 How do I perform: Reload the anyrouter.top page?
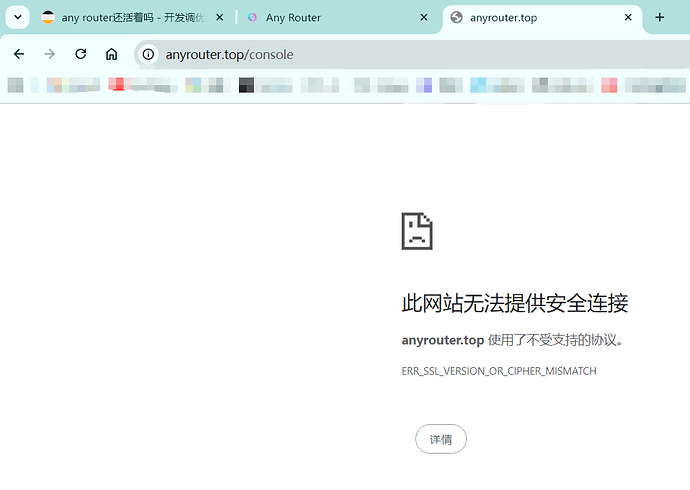[81, 54]
